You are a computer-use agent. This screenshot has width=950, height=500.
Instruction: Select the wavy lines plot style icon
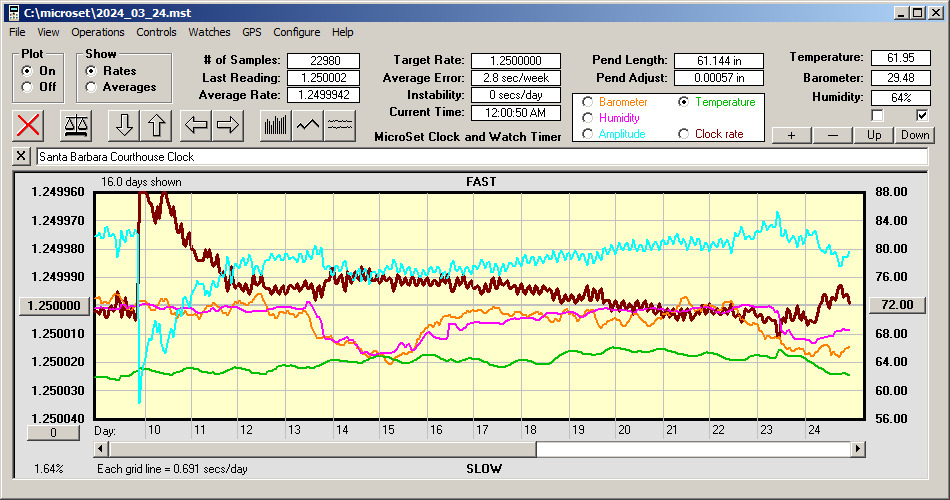339,125
